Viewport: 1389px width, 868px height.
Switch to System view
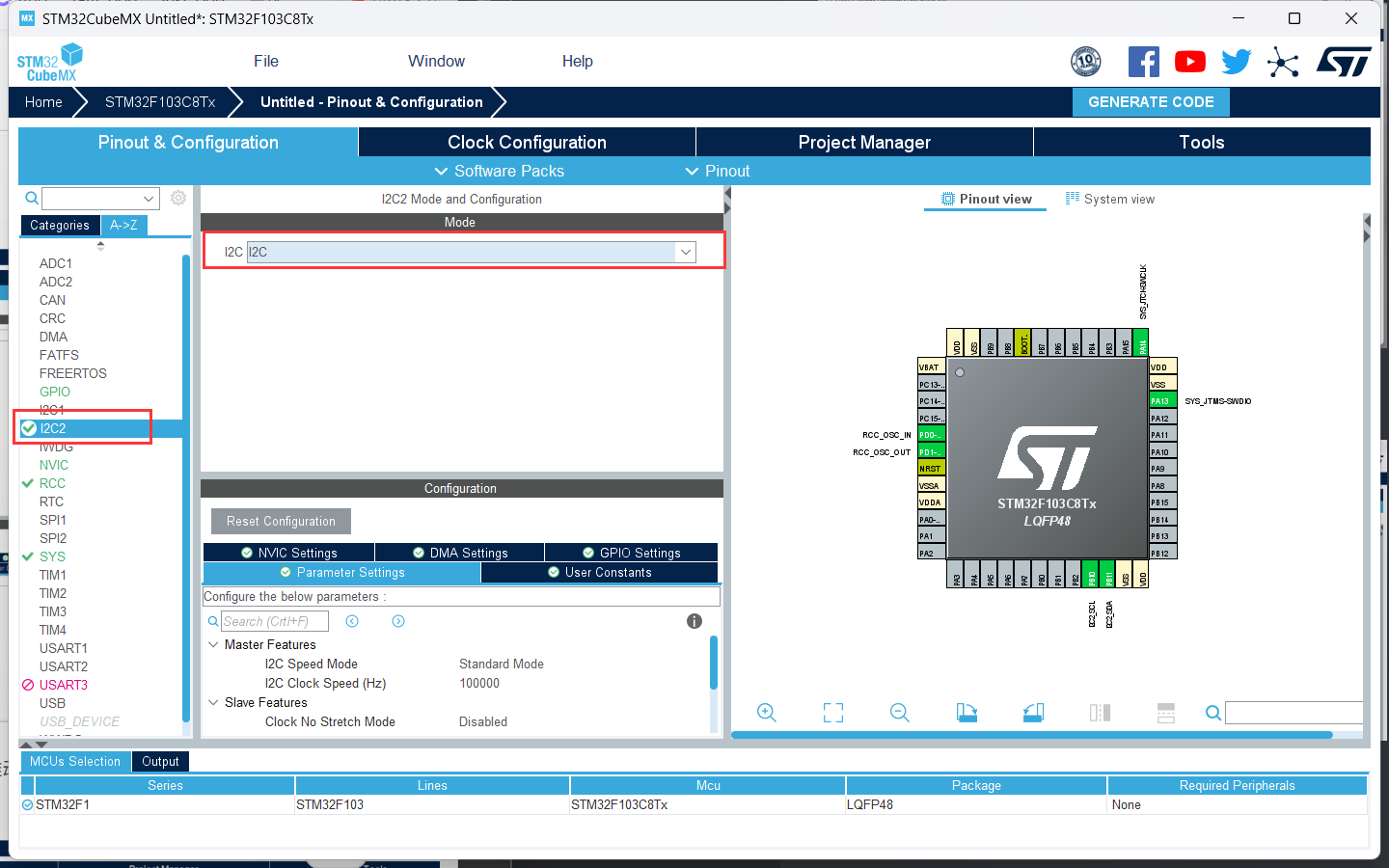click(x=1110, y=199)
